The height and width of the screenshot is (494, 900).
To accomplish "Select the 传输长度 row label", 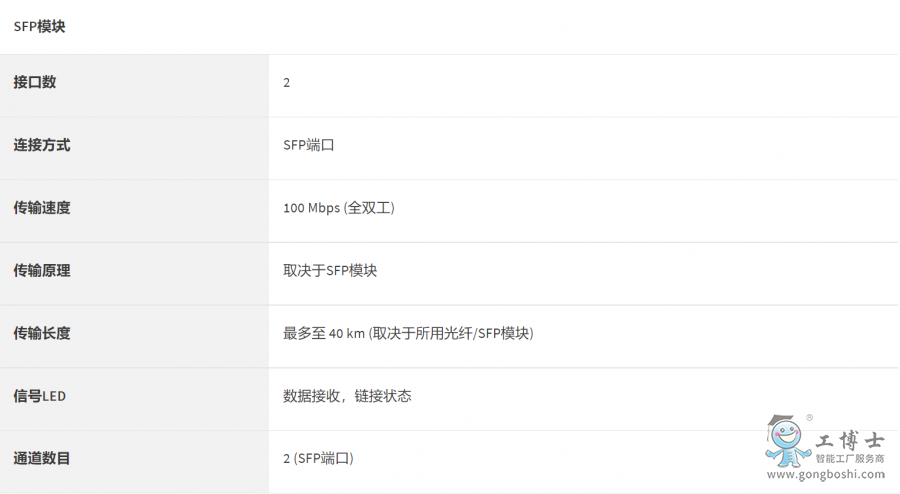I will coord(42,333).
